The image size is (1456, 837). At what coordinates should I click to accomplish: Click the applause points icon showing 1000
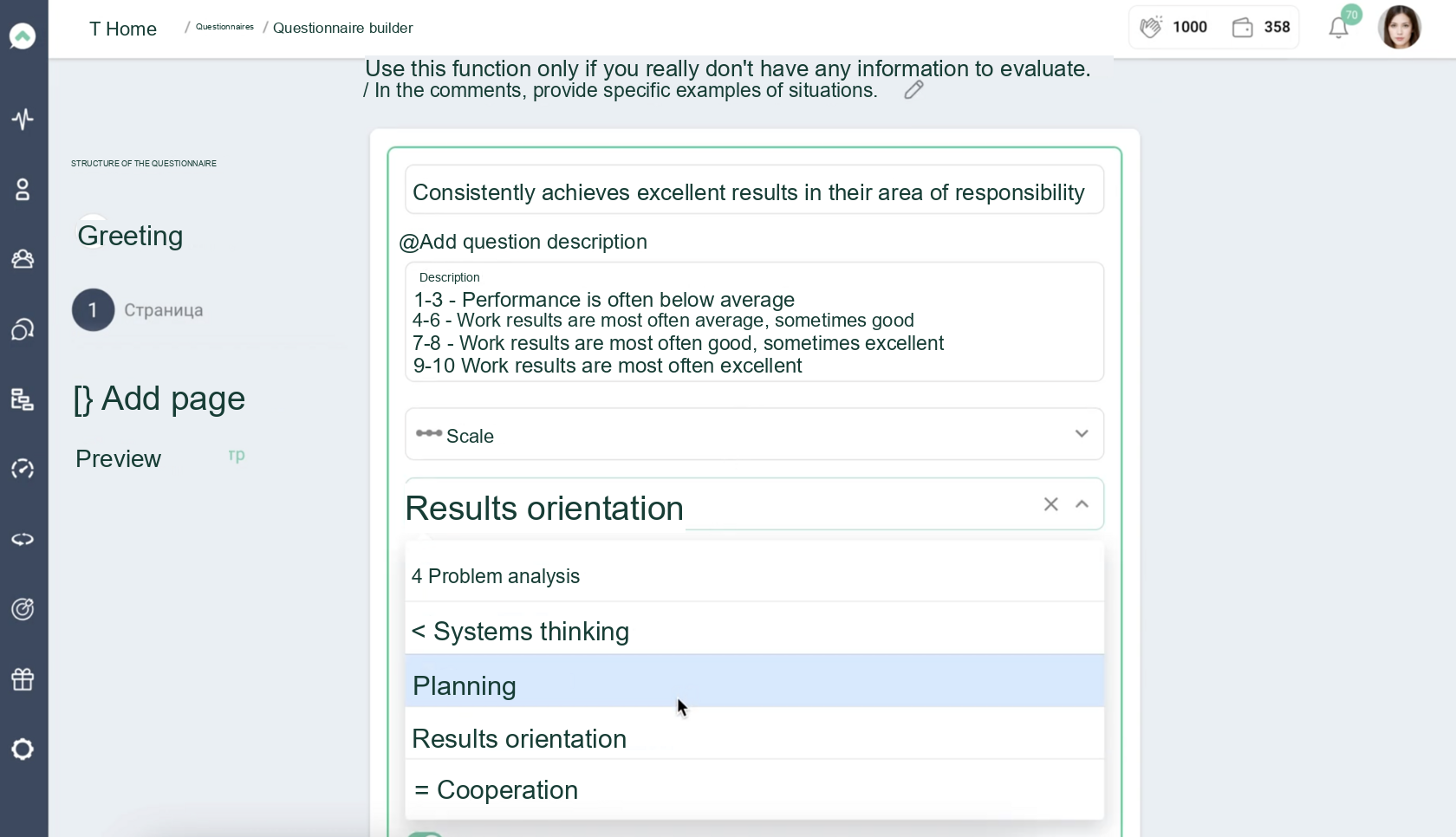click(1151, 28)
